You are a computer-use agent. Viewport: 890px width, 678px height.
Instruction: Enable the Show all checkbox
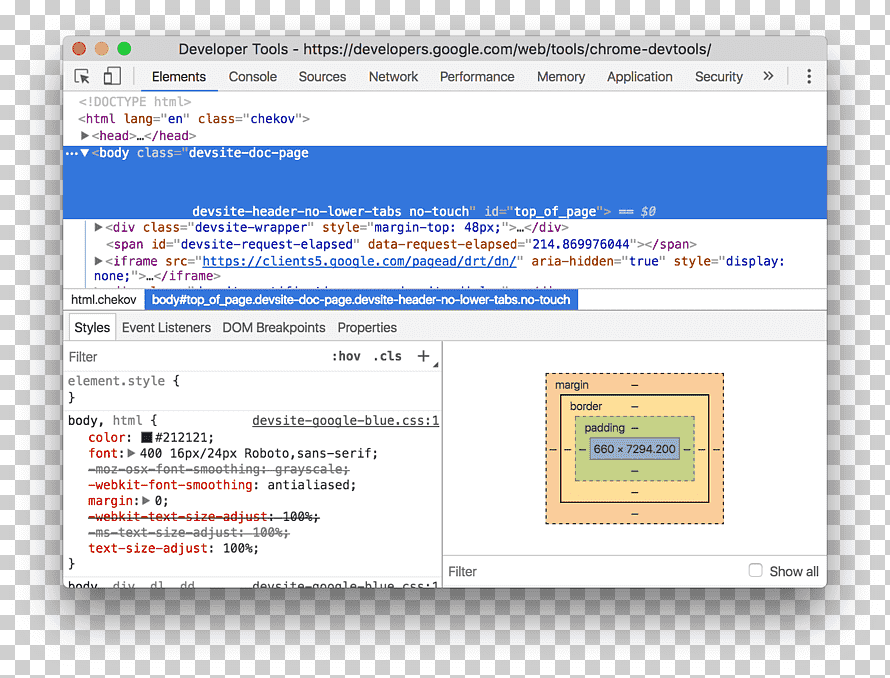[755, 570]
